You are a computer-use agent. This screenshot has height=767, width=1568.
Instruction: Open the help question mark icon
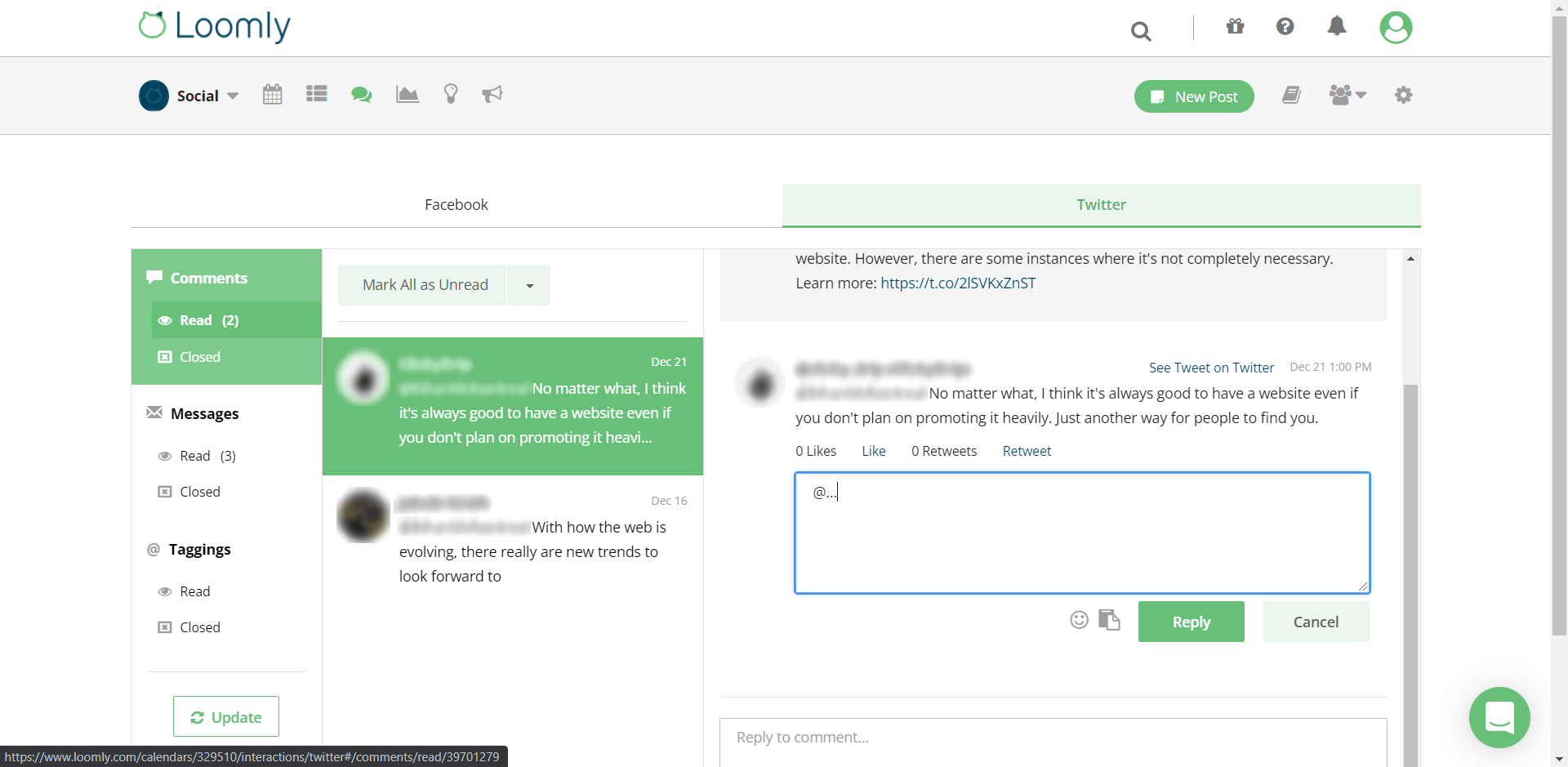(1285, 27)
